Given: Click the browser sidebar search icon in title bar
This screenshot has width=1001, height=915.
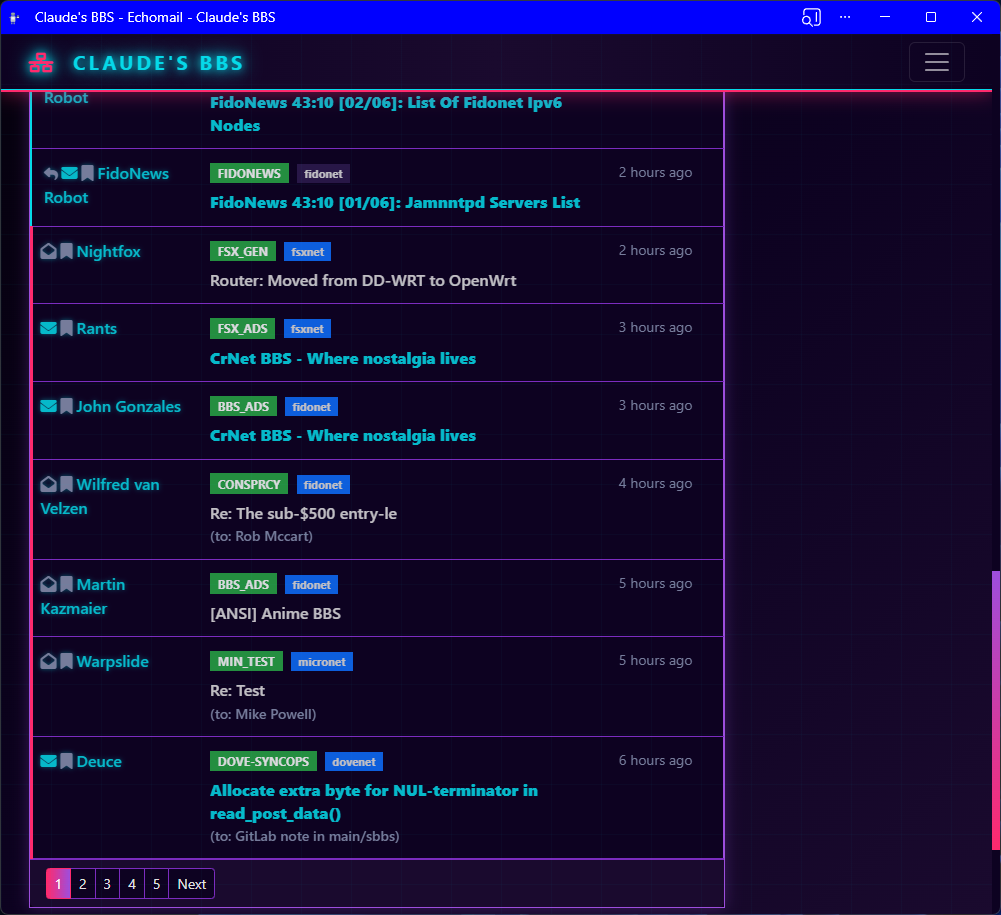Looking at the screenshot, I should click(811, 17).
